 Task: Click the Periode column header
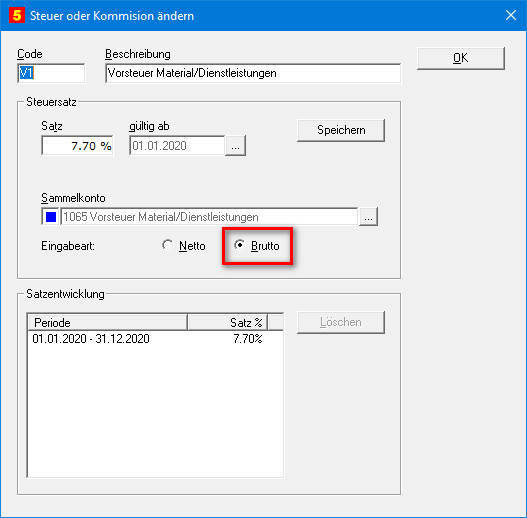click(x=107, y=322)
